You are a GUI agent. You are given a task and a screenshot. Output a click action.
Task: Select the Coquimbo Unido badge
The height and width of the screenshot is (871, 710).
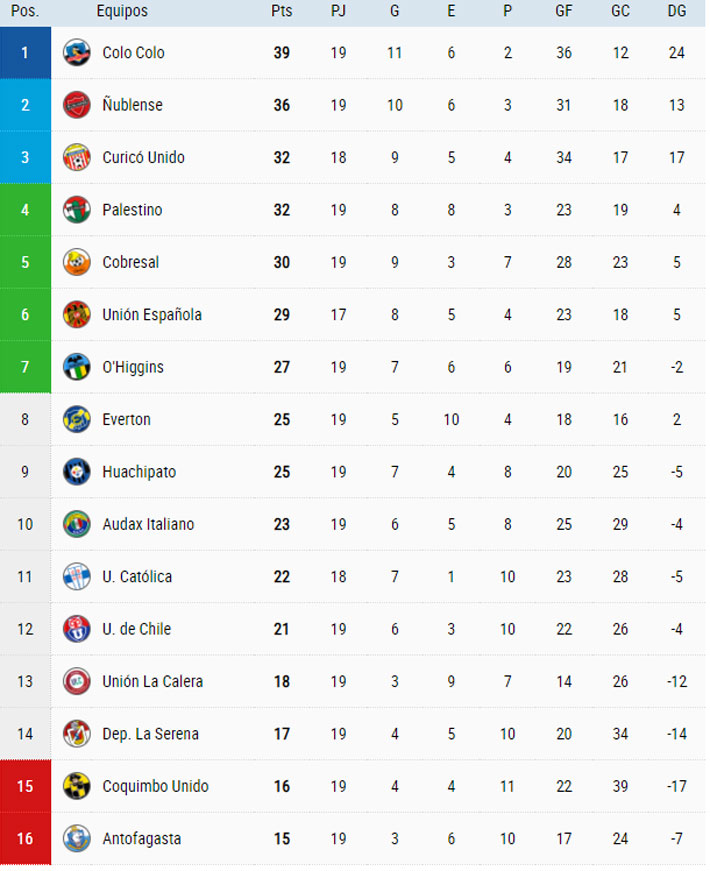tap(76, 786)
